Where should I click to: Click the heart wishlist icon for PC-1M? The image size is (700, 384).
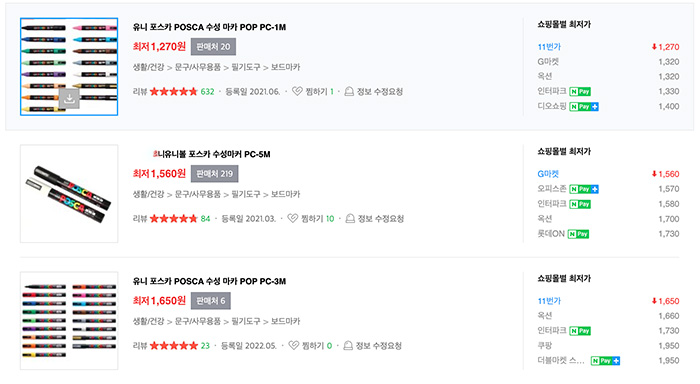297,92
